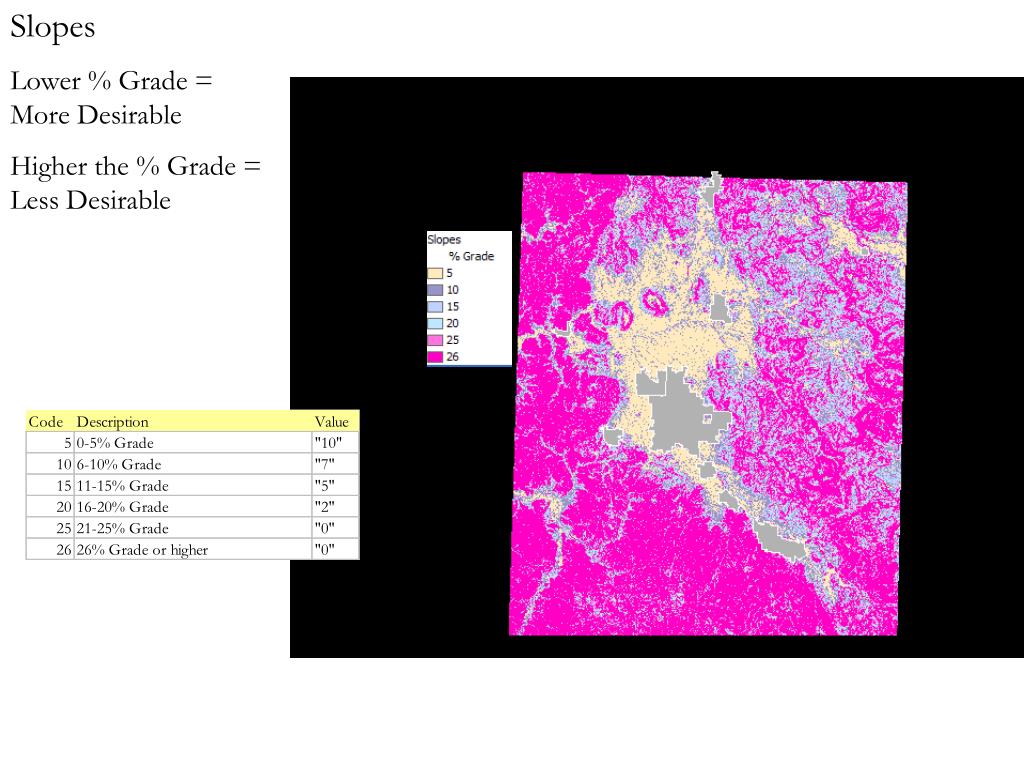Click the 'Slopes' legend heading
The image size is (1024, 768).
[x=444, y=240]
